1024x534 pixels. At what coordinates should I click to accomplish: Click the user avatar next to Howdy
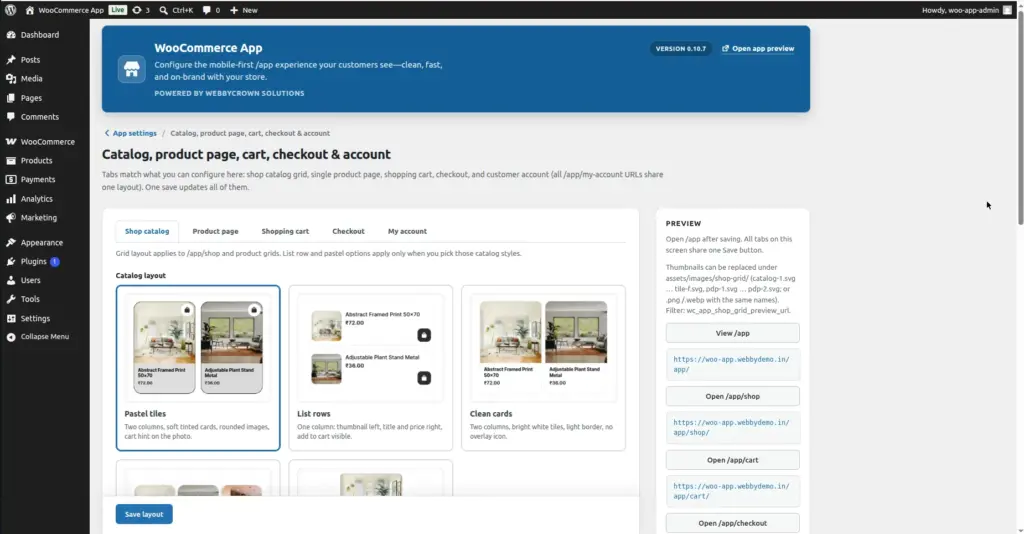click(x=1007, y=10)
